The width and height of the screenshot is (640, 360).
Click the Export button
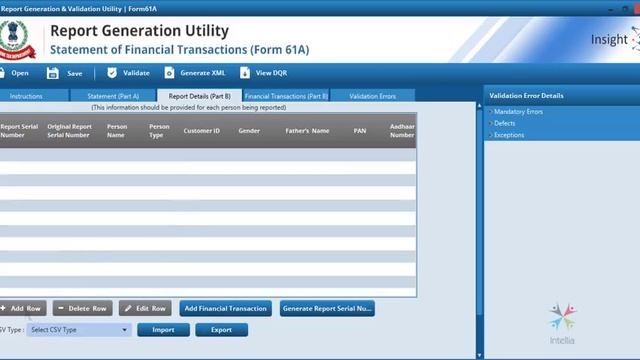pos(221,330)
